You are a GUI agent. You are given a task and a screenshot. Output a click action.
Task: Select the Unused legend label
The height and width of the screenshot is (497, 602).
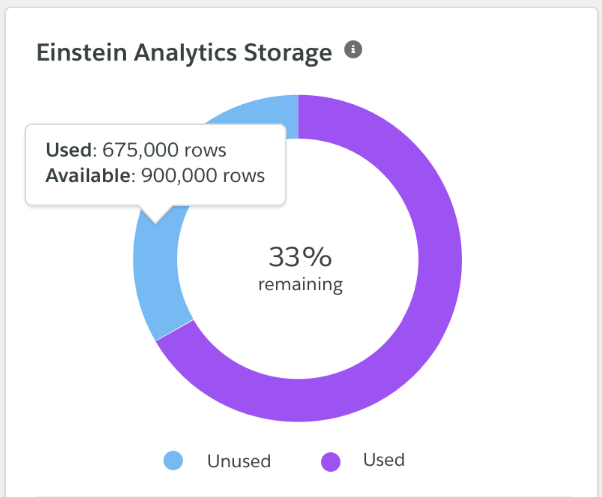[x=239, y=461]
